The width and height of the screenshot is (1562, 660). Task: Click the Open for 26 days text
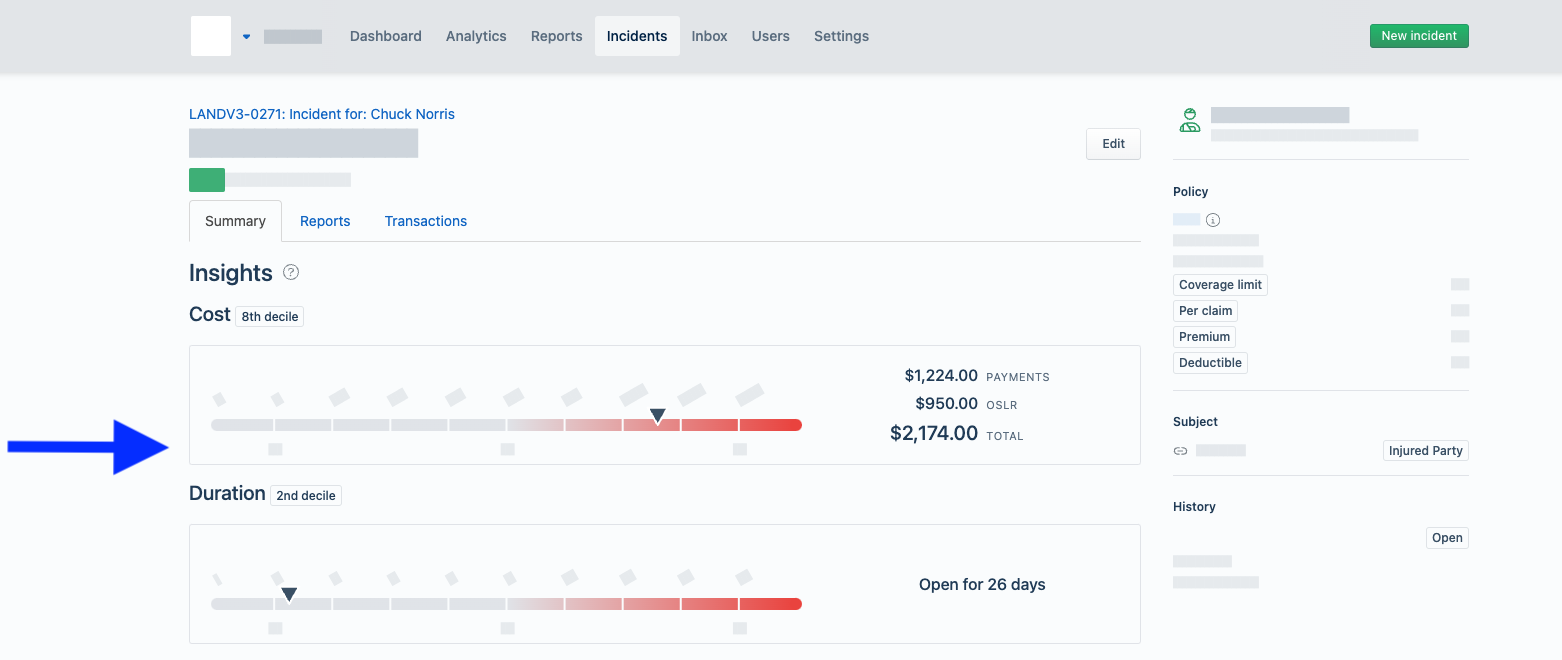point(982,585)
